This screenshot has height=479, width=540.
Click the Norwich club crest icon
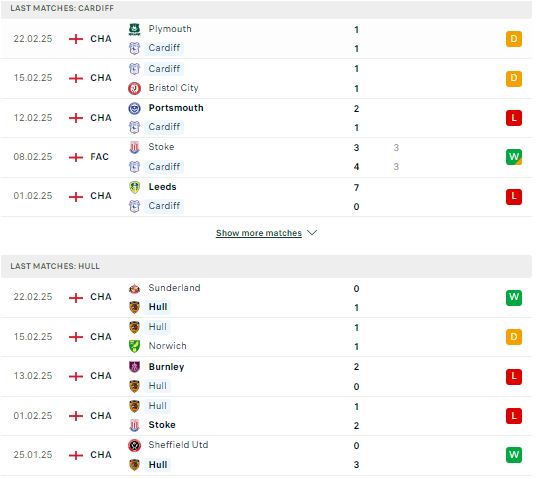[134, 346]
